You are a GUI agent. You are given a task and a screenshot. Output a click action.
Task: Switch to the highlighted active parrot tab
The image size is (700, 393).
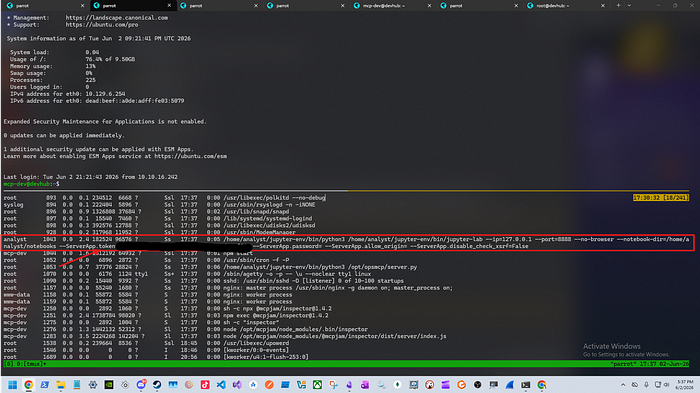pyautogui.click(x=132, y=5)
